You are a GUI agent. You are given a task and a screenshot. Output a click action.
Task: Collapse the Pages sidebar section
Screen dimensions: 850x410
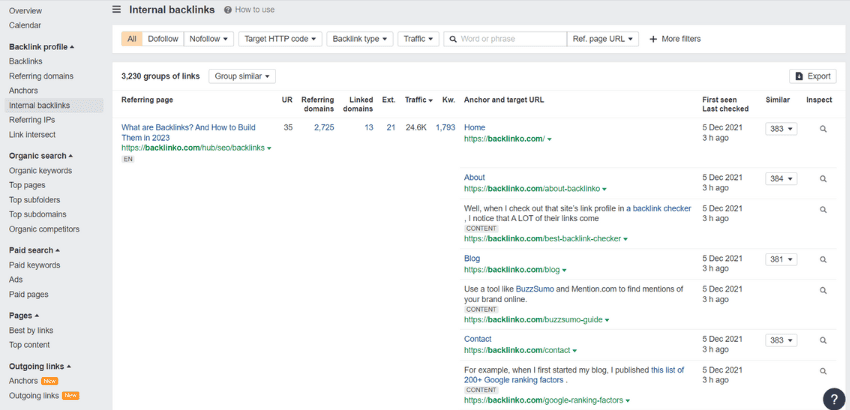pos(24,316)
